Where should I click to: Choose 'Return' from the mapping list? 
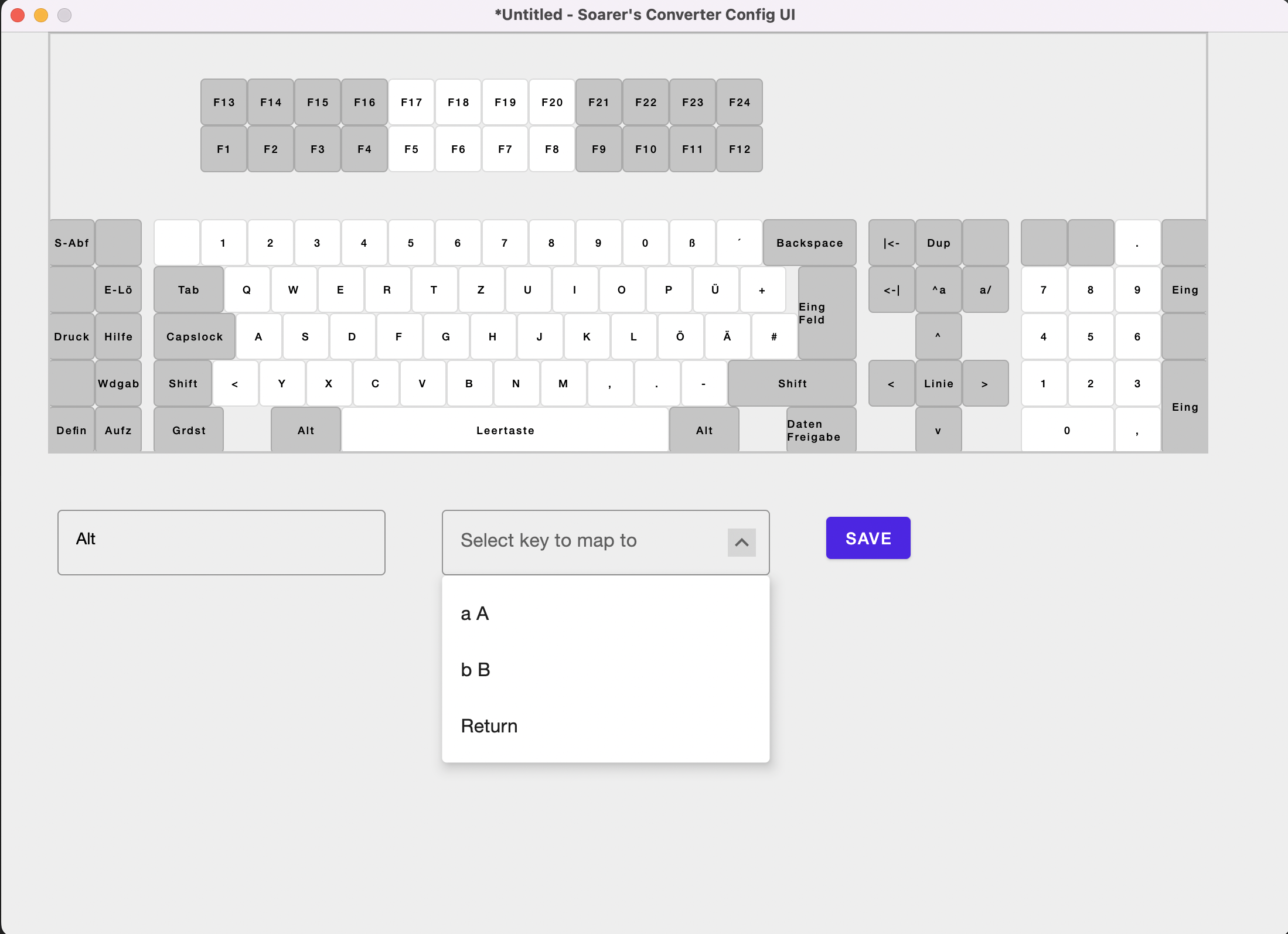tap(489, 725)
